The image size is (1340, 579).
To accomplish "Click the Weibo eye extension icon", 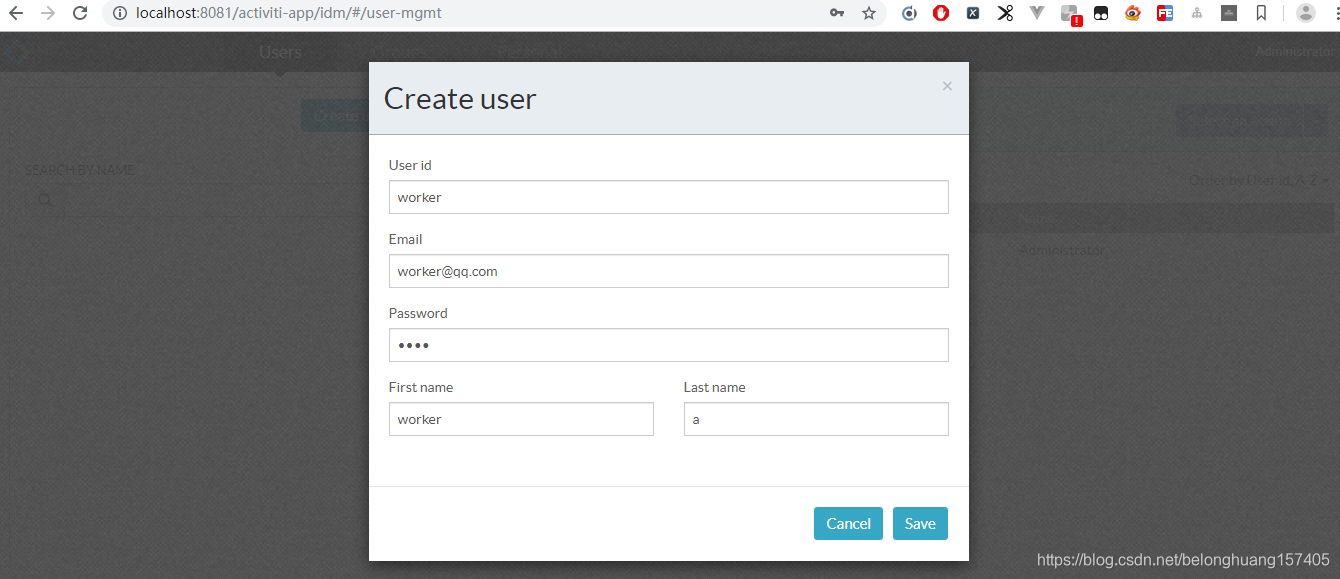I will (x=1133, y=13).
